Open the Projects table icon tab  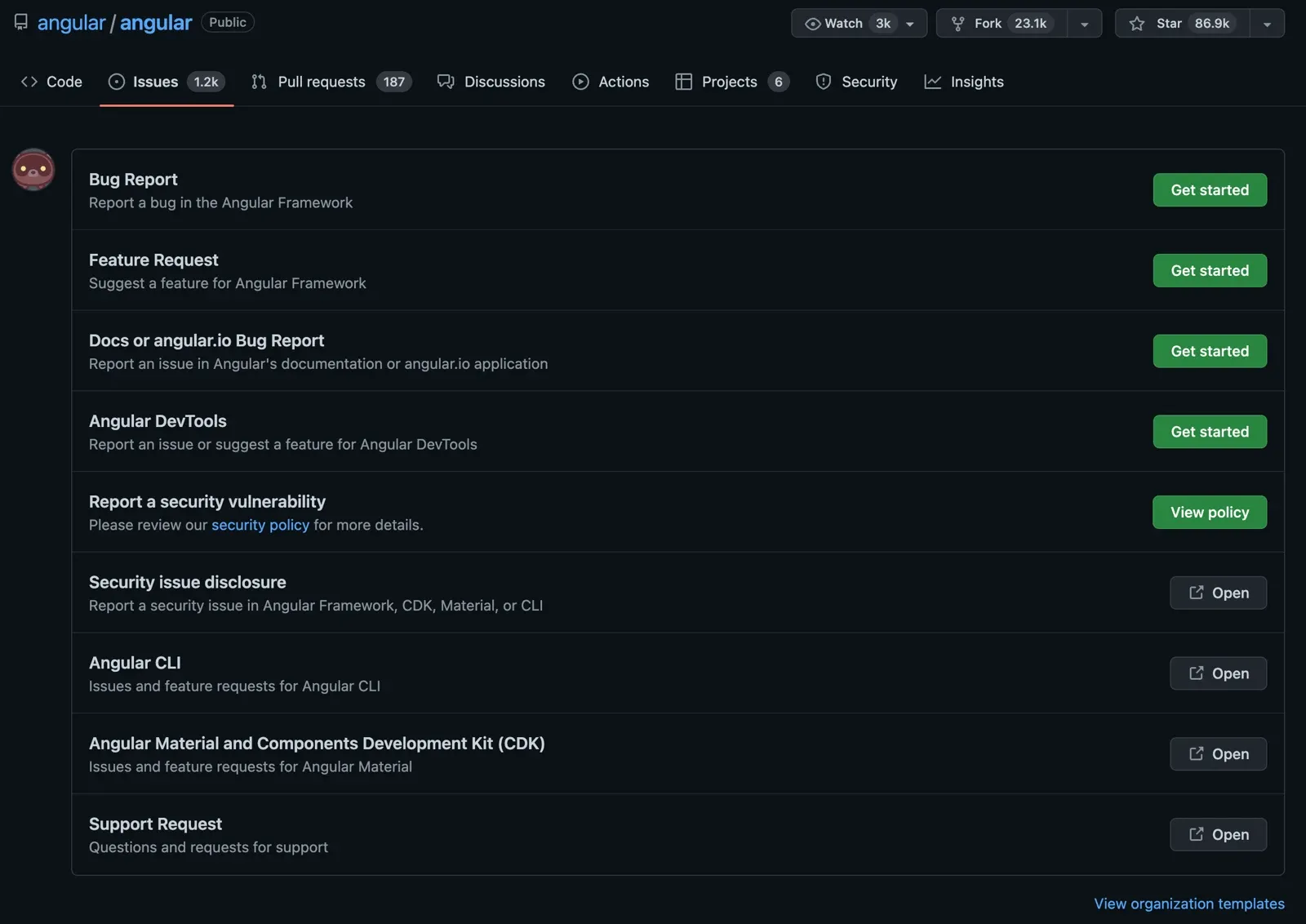[683, 82]
